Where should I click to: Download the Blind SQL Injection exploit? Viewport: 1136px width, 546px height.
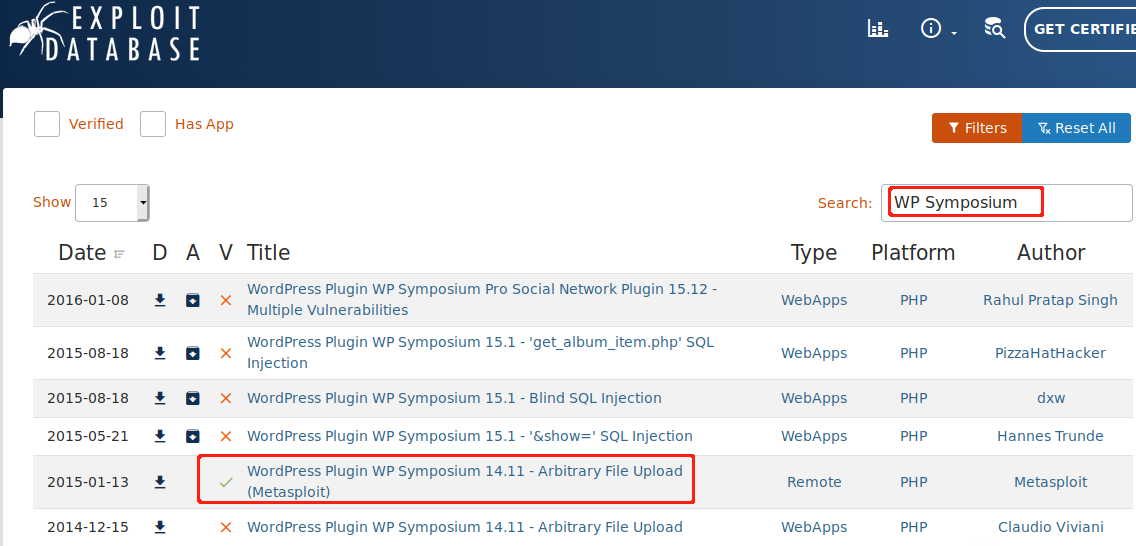click(x=160, y=398)
